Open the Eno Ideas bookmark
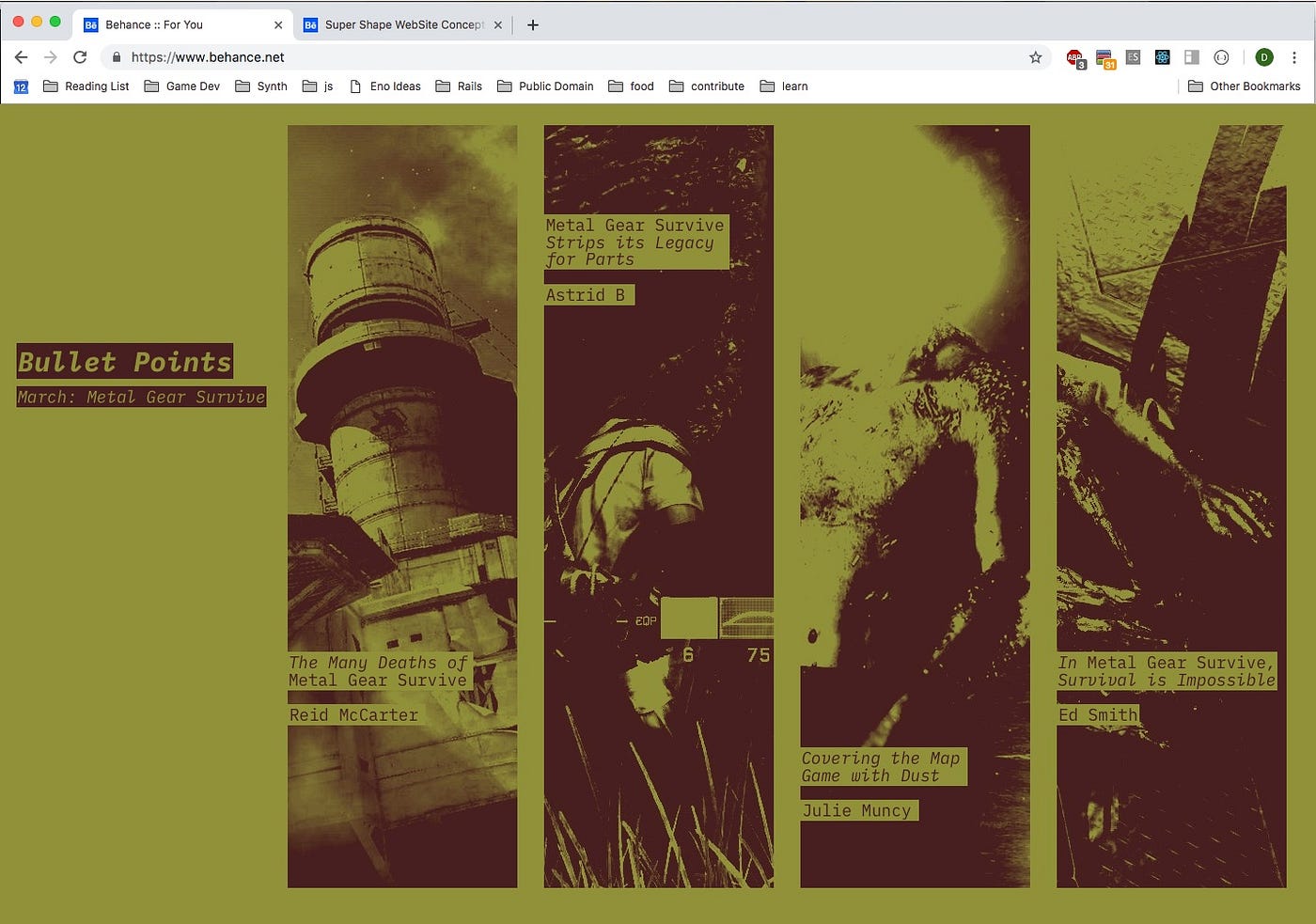The image size is (1316, 924). click(x=384, y=86)
